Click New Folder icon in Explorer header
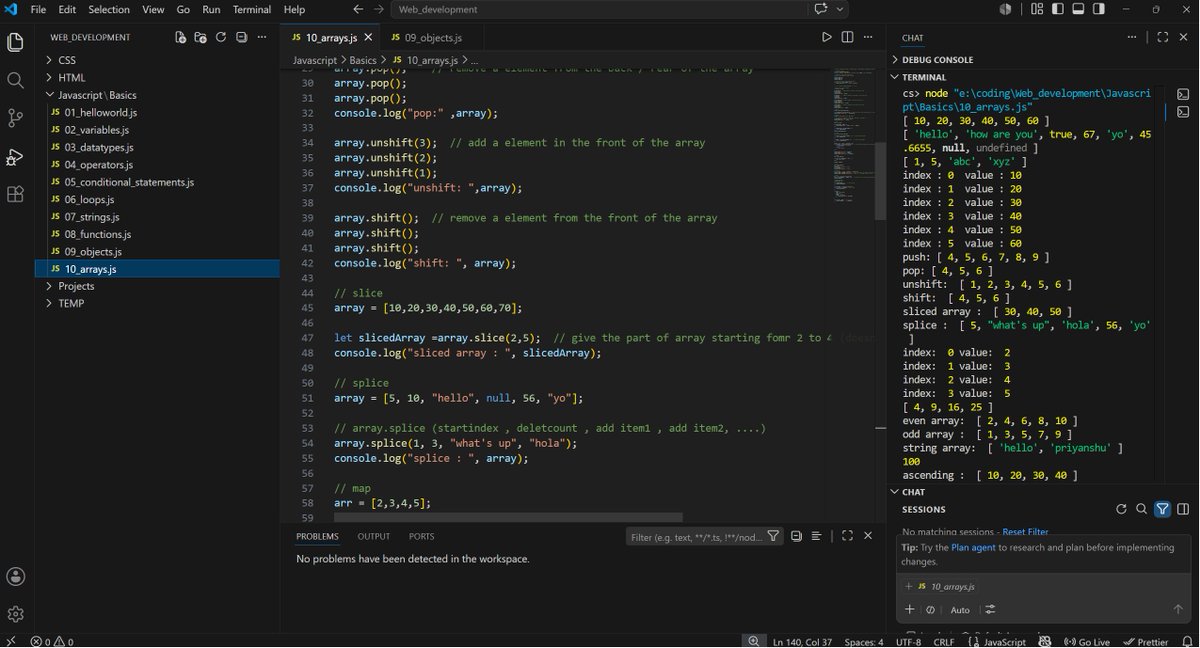Viewport: 1200px width, 648px height. tap(201, 37)
